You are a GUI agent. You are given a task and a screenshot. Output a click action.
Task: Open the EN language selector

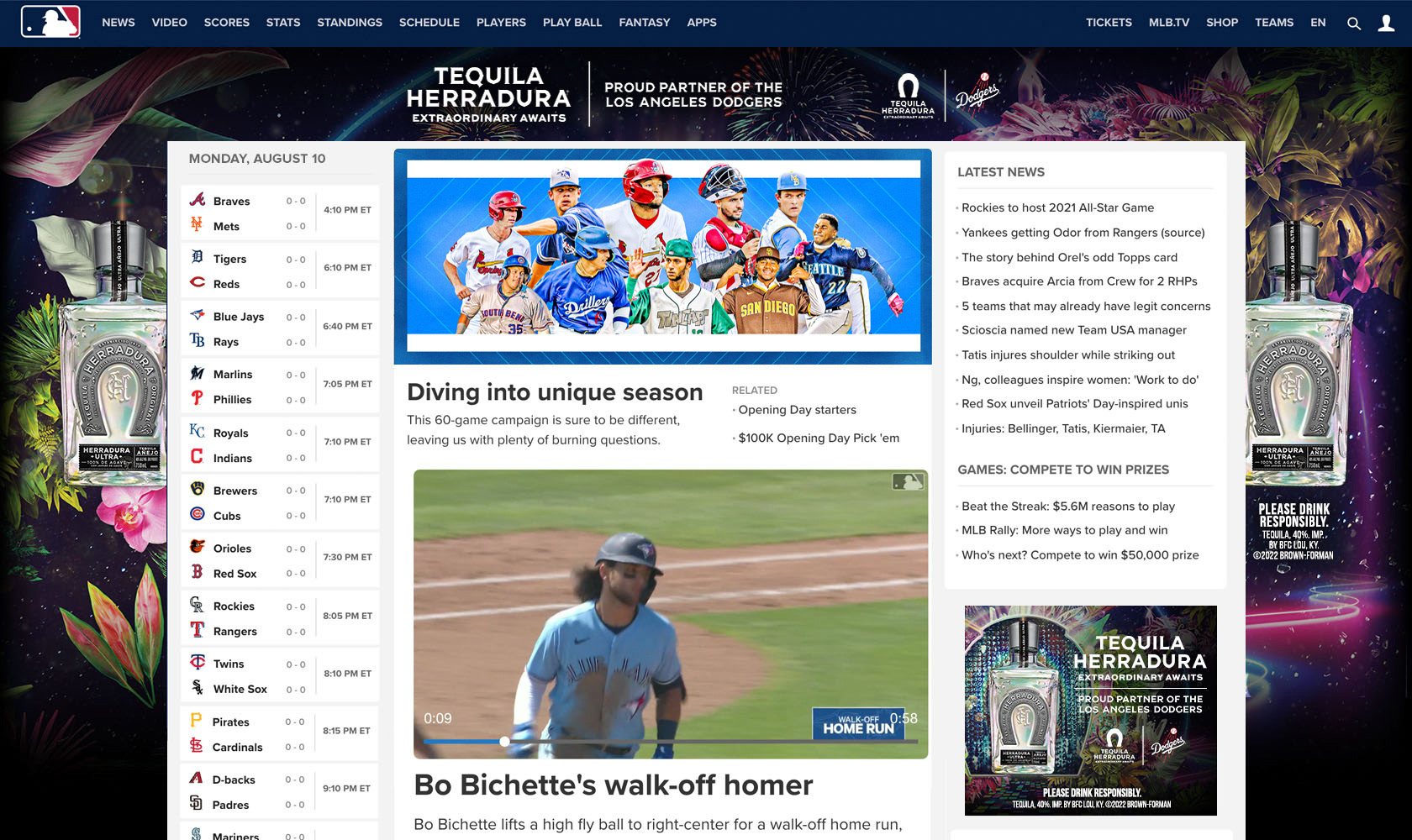[x=1318, y=23]
